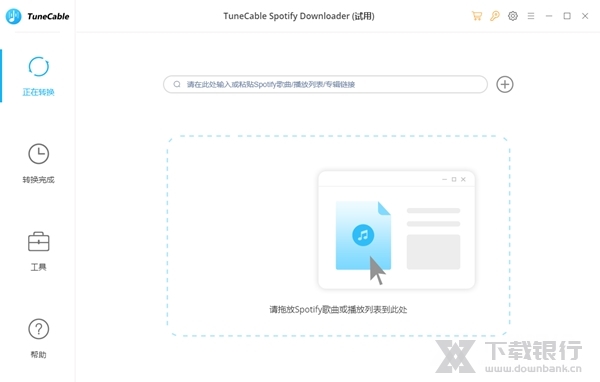Click the 请拖放Spotify歌曲 drop hint text
Image resolution: width=600 pixels, height=382 pixels.
point(338,309)
